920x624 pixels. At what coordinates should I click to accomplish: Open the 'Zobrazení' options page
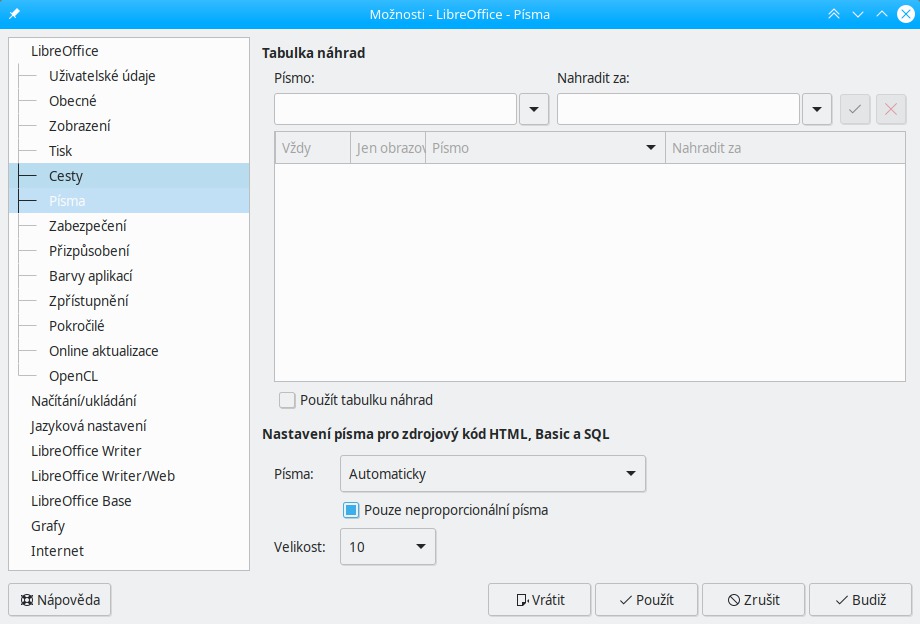pos(80,126)
